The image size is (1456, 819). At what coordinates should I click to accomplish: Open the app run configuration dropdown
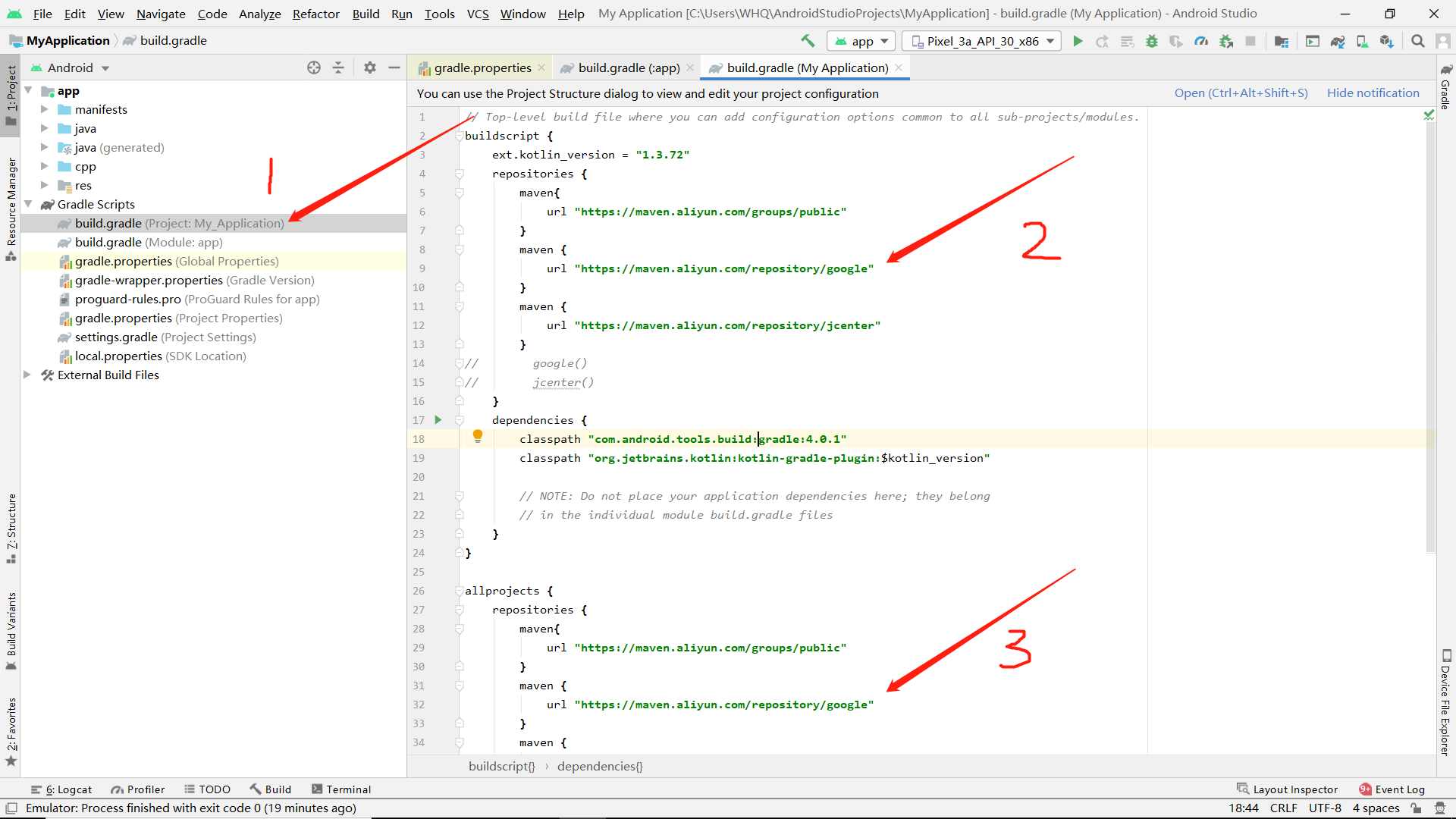pos(861,41)
